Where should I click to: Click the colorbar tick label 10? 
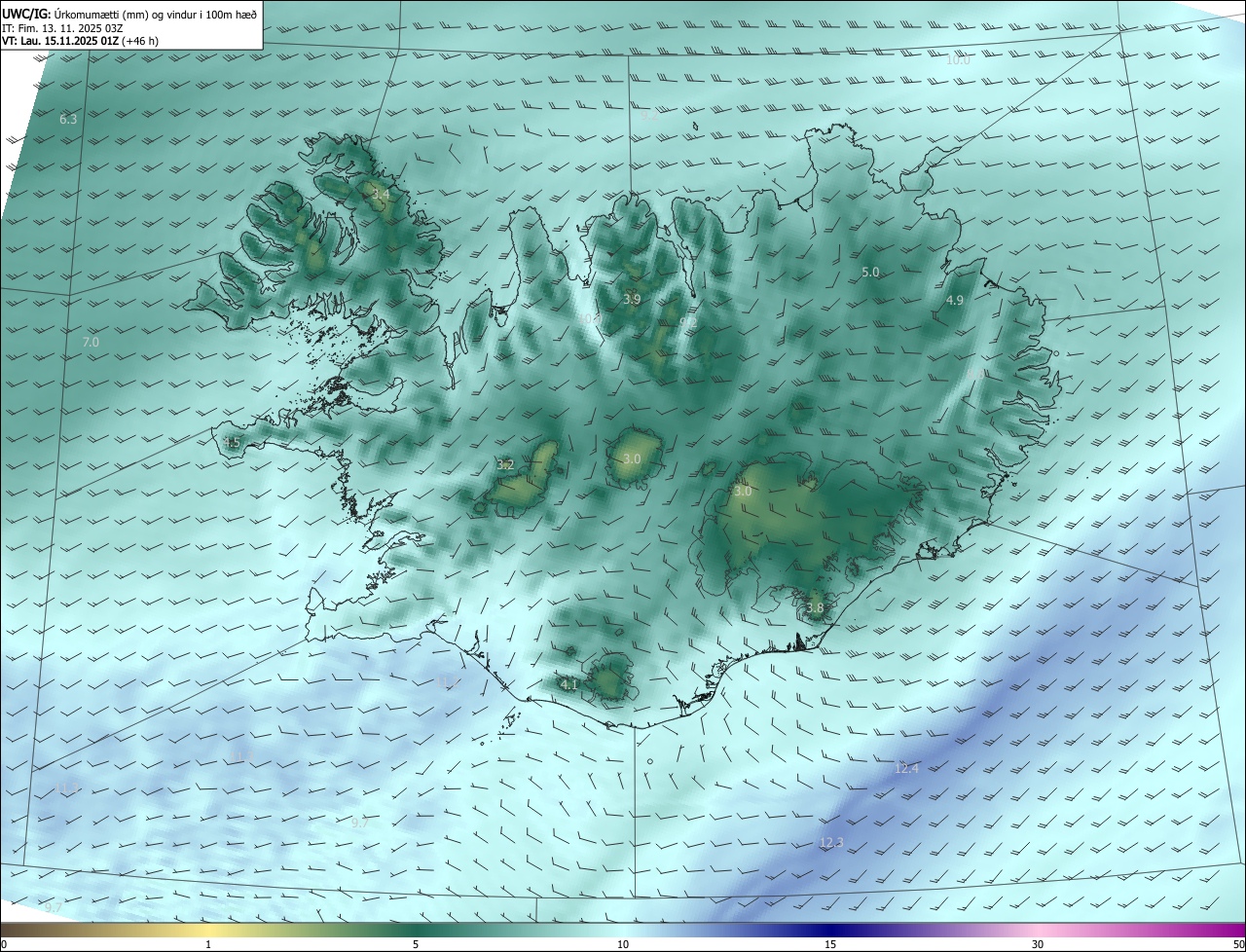623,944
